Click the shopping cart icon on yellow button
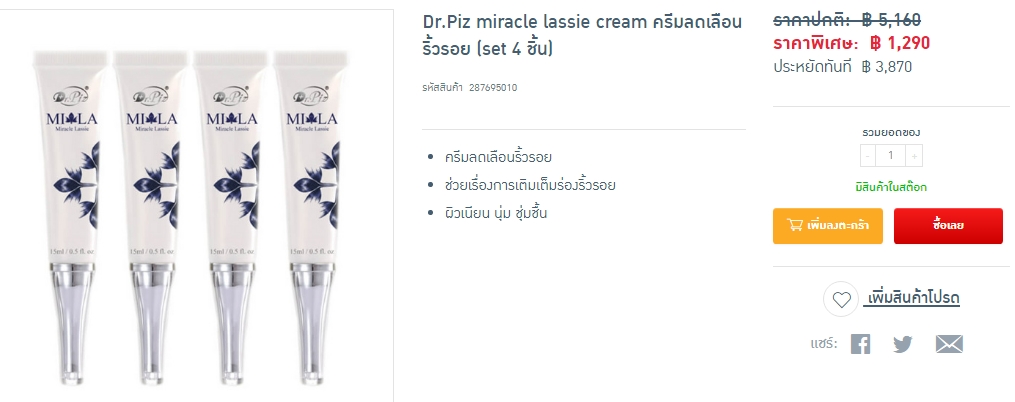1015x402 pixels. pos(794,225)
